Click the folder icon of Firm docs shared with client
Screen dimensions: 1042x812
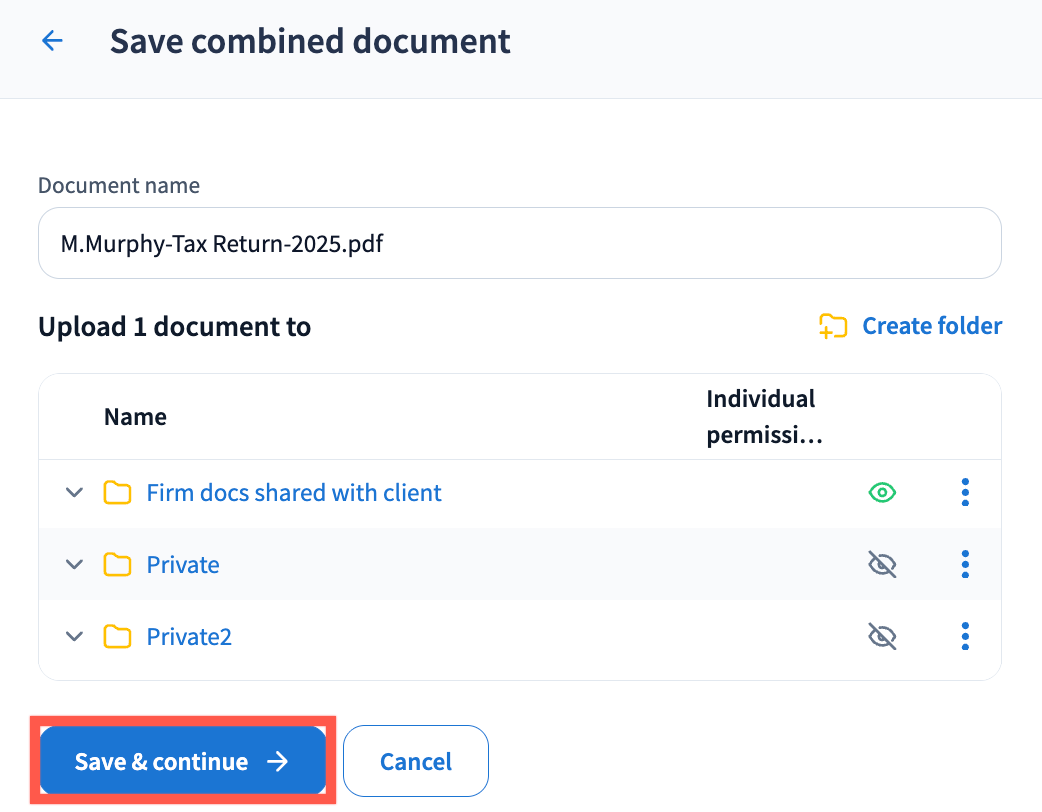coord(118,493)
